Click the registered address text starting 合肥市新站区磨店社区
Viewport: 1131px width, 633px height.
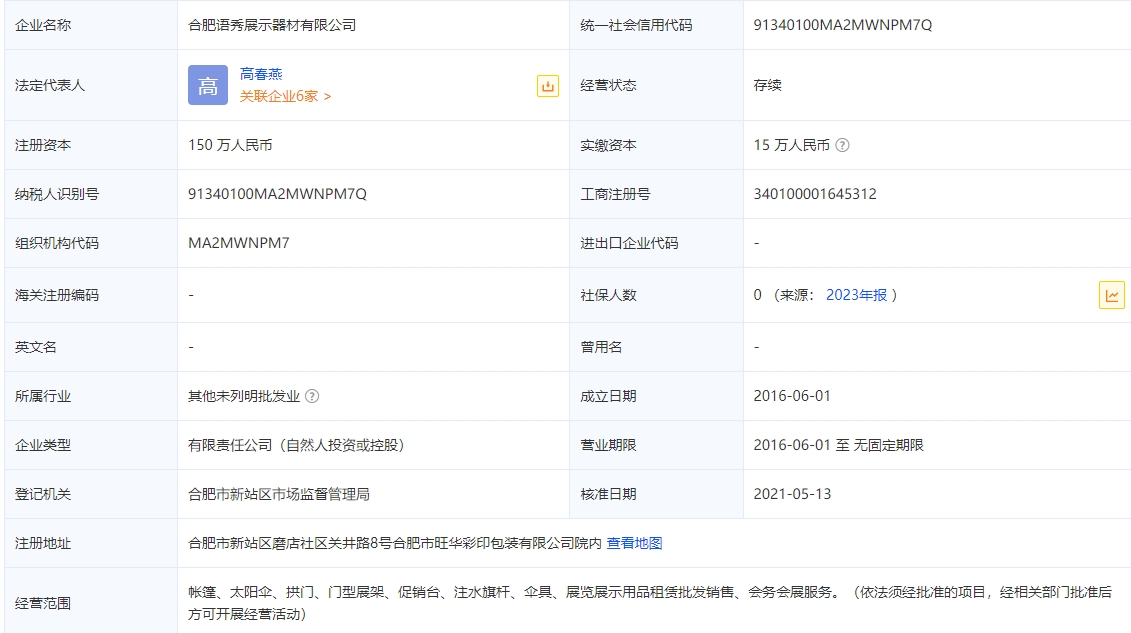[395, 543]
